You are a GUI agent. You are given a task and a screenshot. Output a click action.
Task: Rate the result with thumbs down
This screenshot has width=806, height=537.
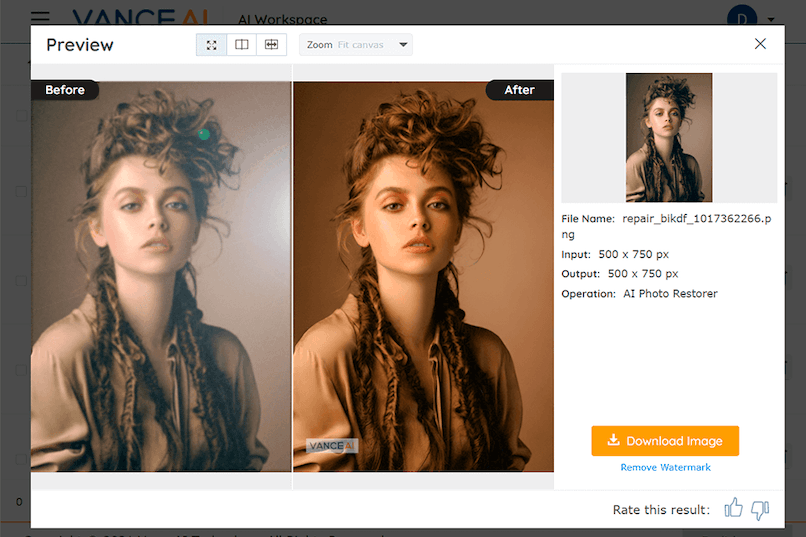760,510
